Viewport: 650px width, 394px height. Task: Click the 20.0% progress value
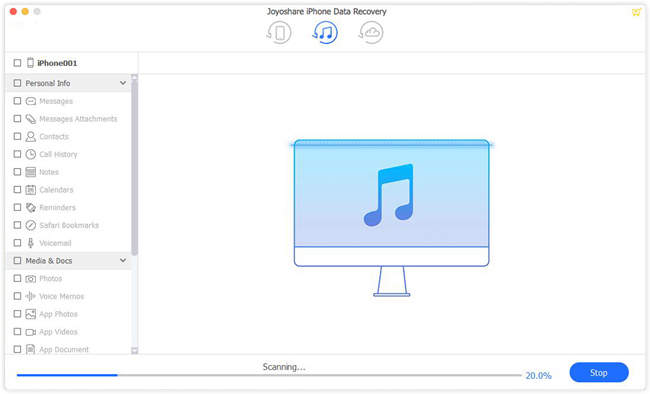coord(538,376)
